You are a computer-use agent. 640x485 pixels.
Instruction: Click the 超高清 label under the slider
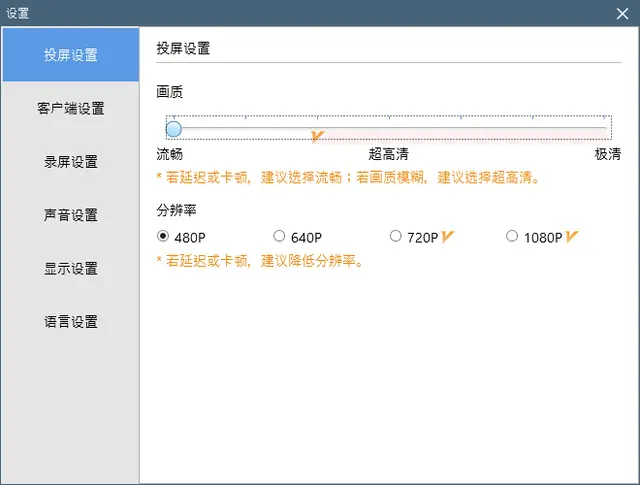[x=388, y=154]
